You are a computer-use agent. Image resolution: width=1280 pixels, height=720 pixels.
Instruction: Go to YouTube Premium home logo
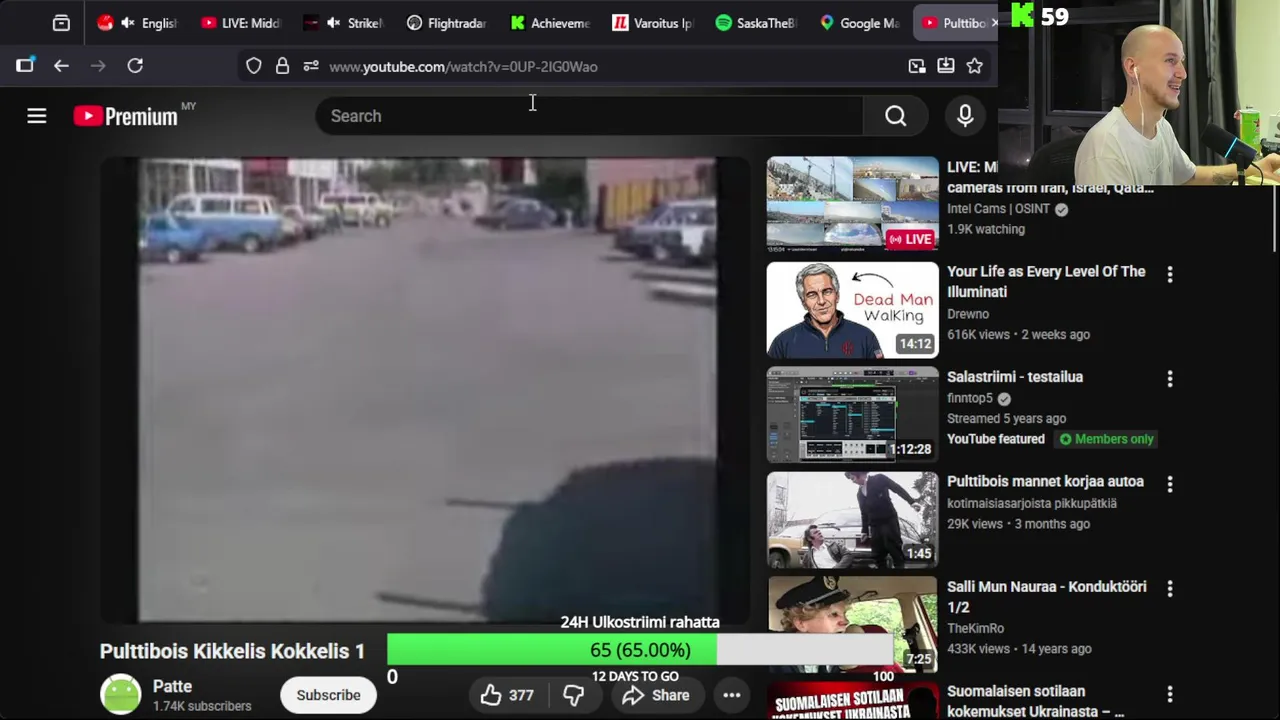click(x=125, y=116)
